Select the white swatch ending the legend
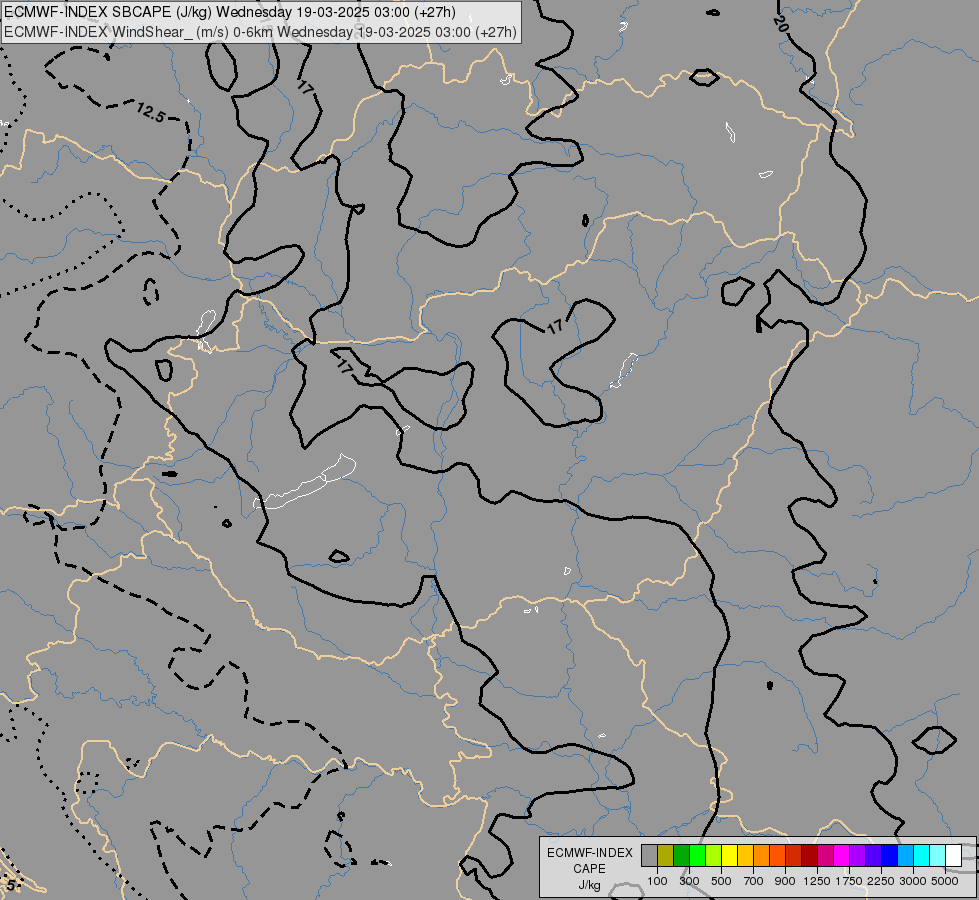 [953, 855]
